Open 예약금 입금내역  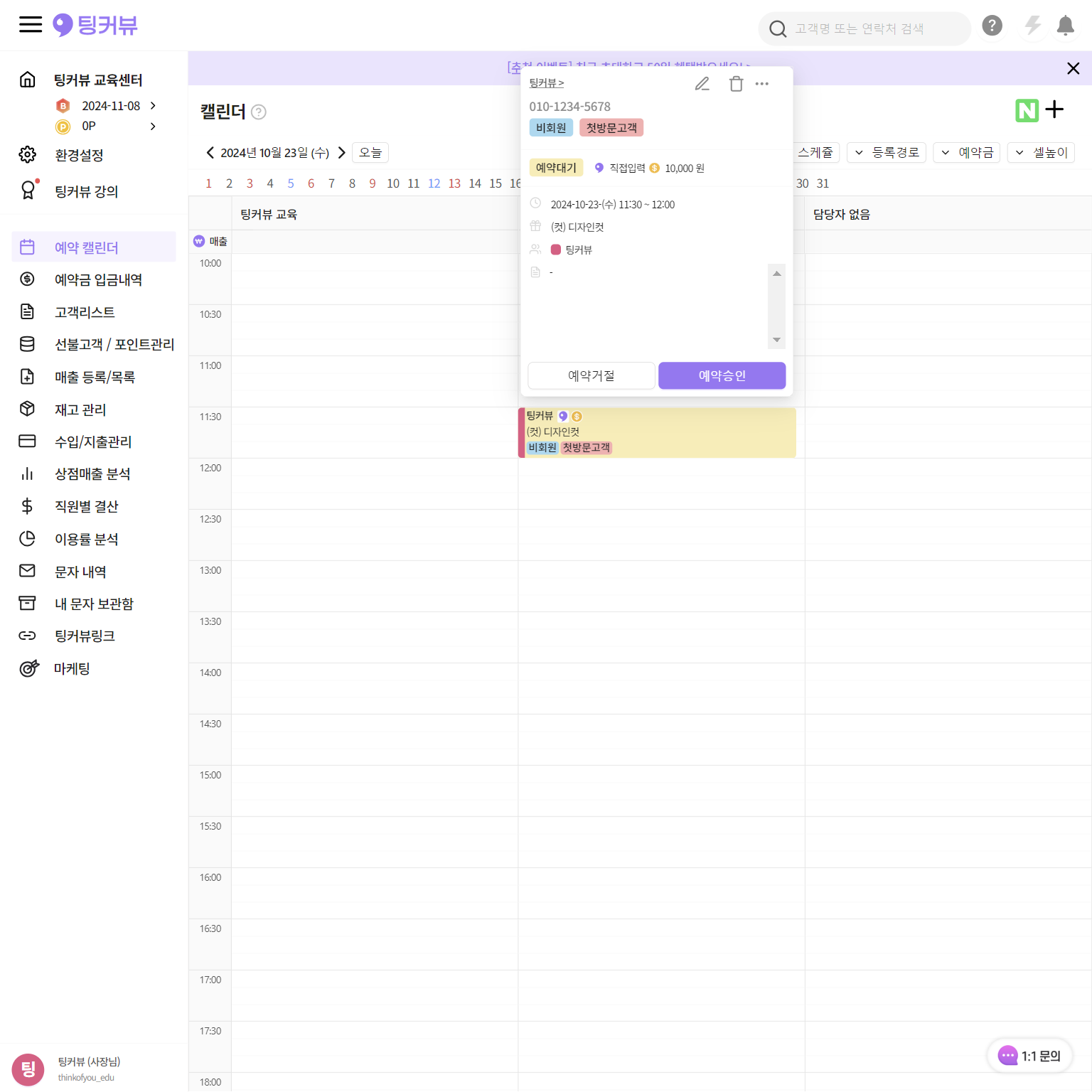point(98,279)
